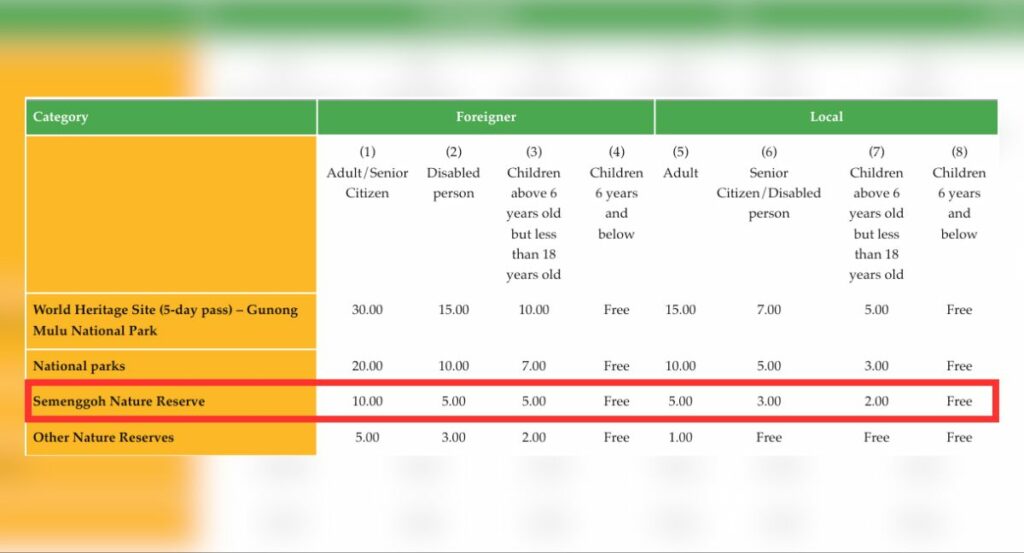Select Free under column (4), Other Nature Reserves row
This screenshot has height=553, width=1024.
[x=616, y=437]
